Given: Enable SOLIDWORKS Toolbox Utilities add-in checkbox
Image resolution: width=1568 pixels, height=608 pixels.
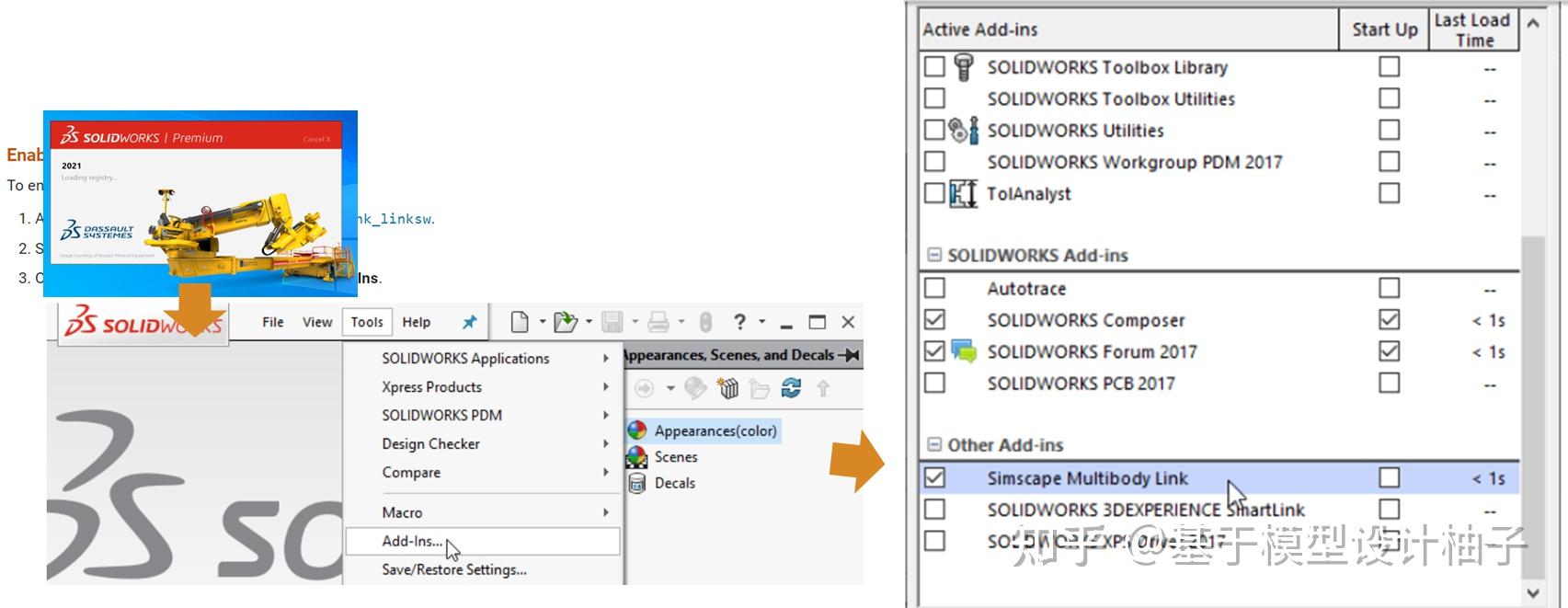Looking at the screenshot, I should pos(934,98).
